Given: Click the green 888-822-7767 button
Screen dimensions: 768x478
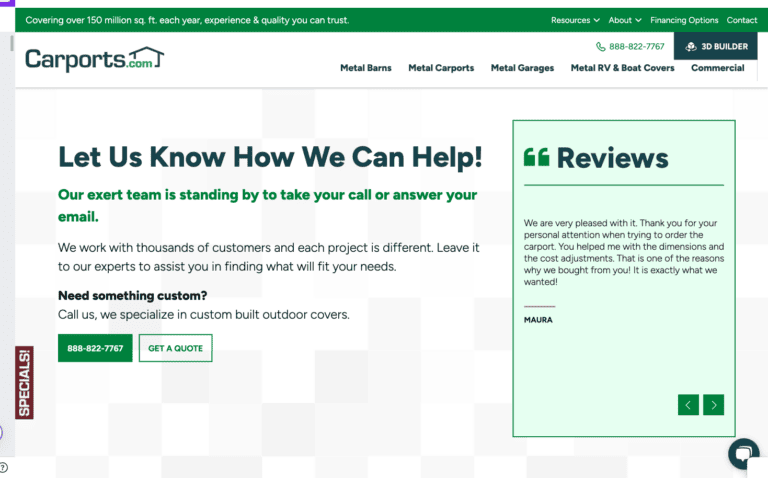Looking at the screenshot, I should [95, 348].
